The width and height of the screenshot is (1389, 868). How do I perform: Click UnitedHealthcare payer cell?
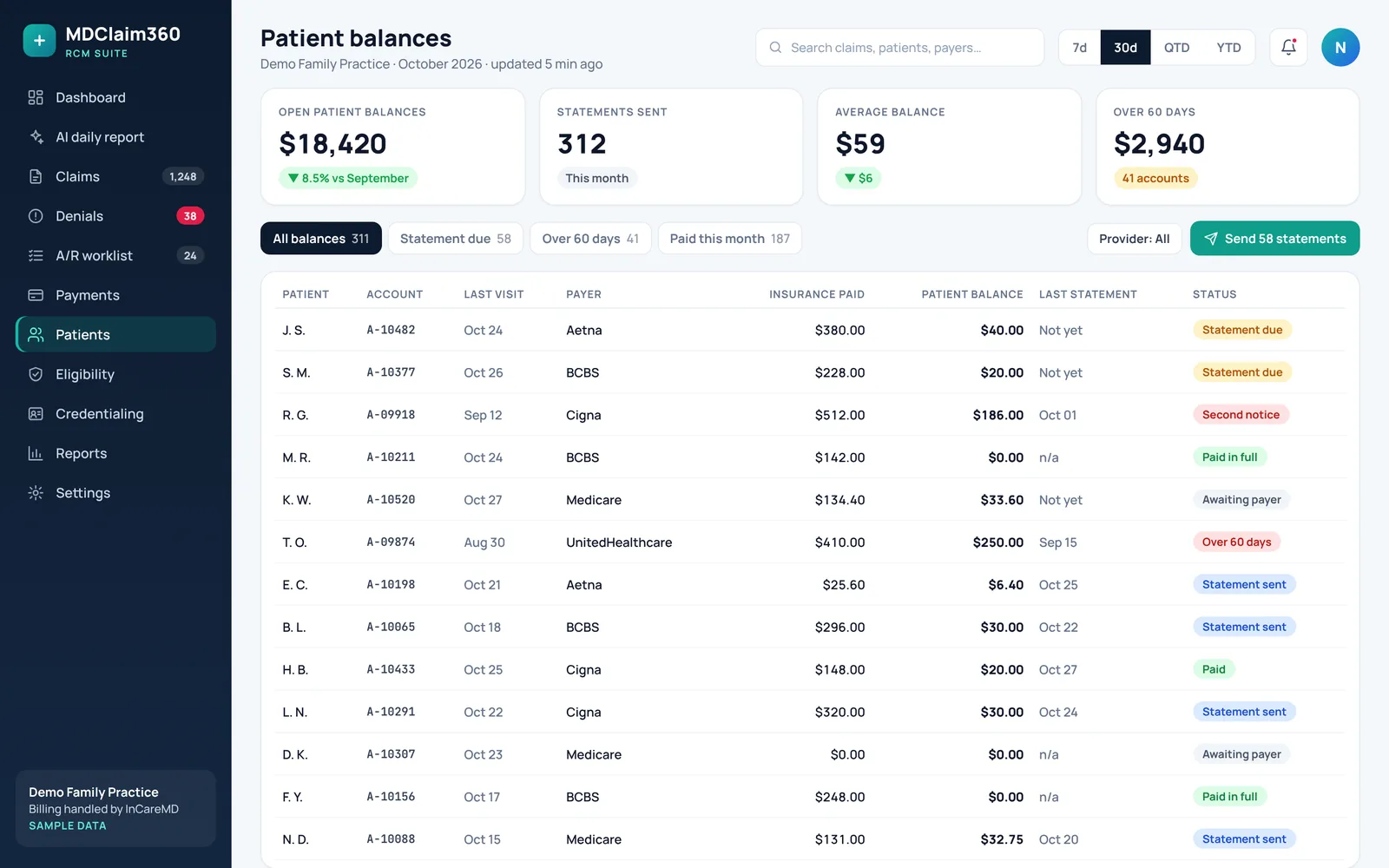pos(619,542)
